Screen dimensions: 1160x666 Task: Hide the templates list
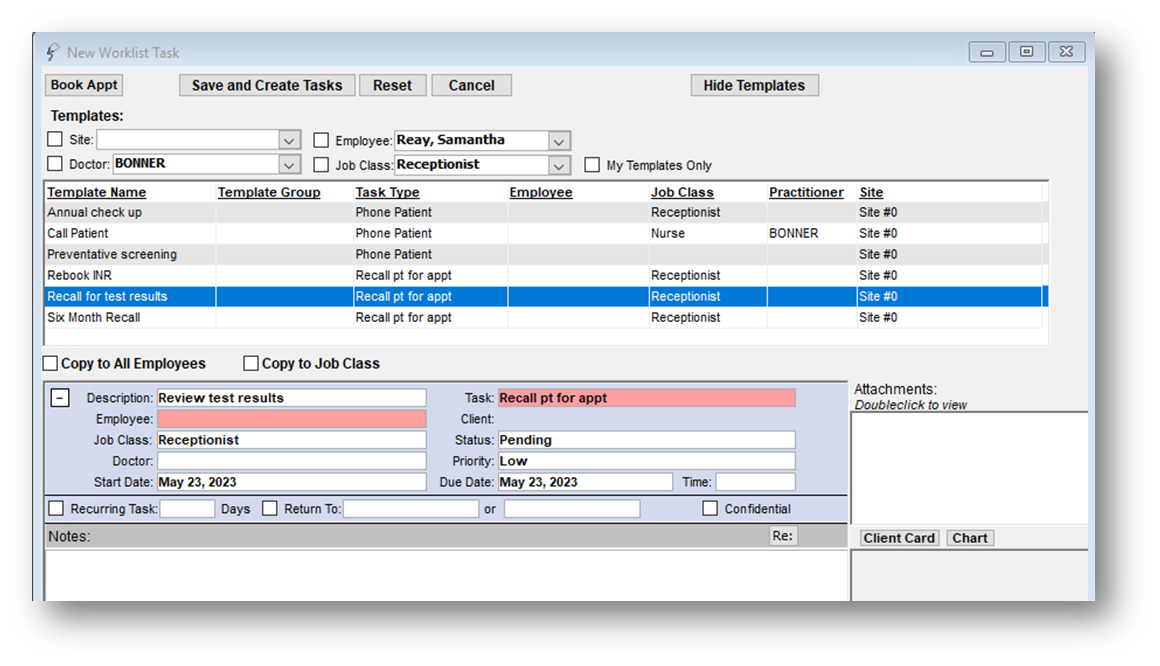click(754, 85)
